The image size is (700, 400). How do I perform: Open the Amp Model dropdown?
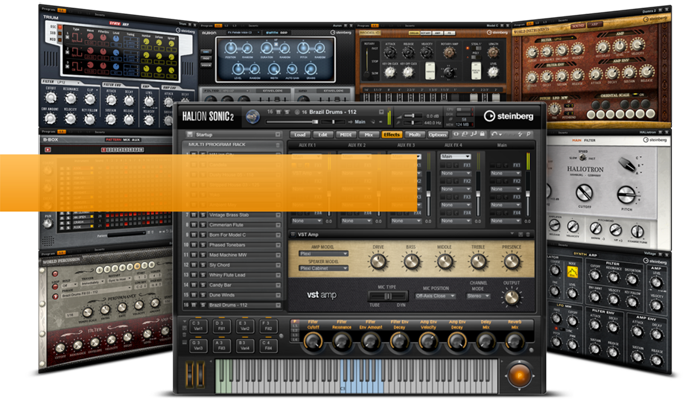point(323,254)
